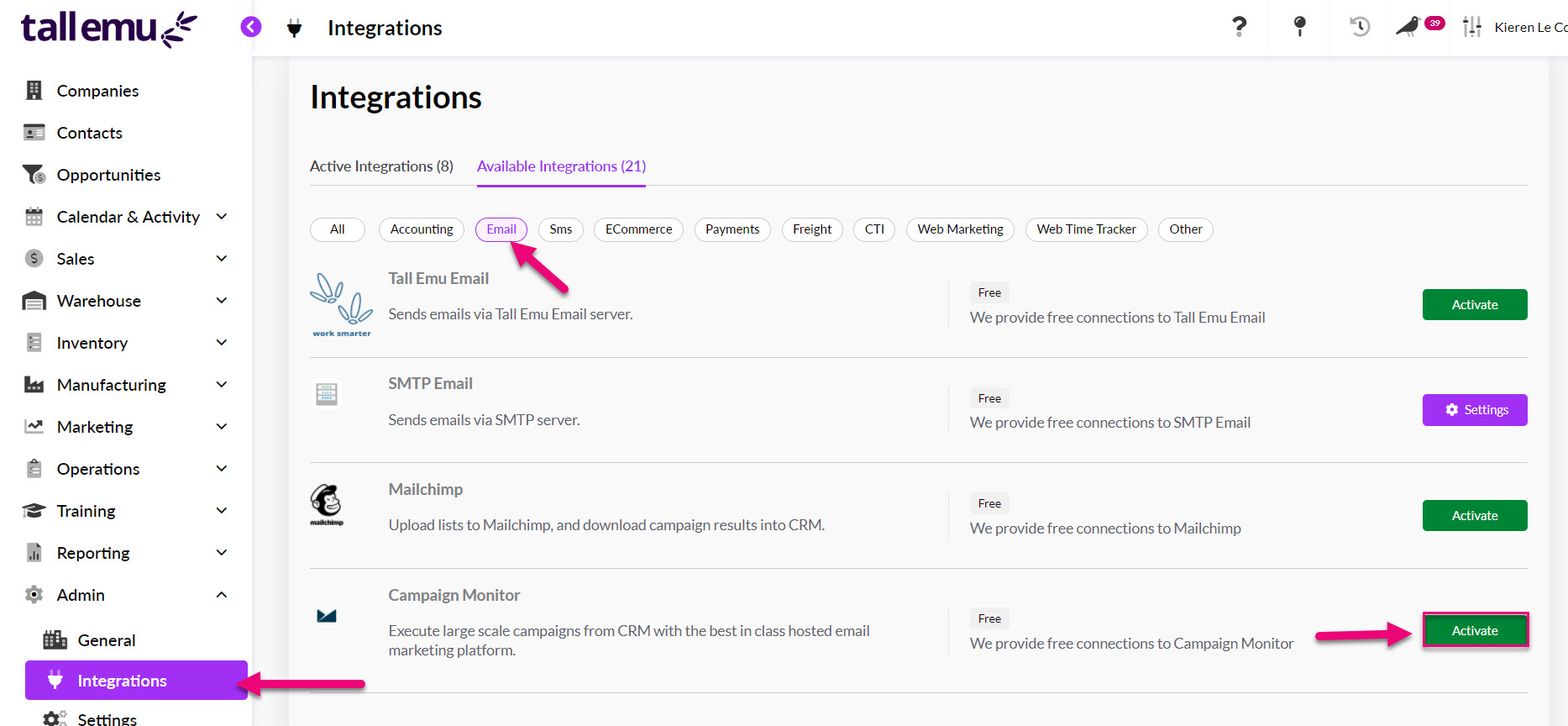Filter by Freight category

click(x=812, y=229)
